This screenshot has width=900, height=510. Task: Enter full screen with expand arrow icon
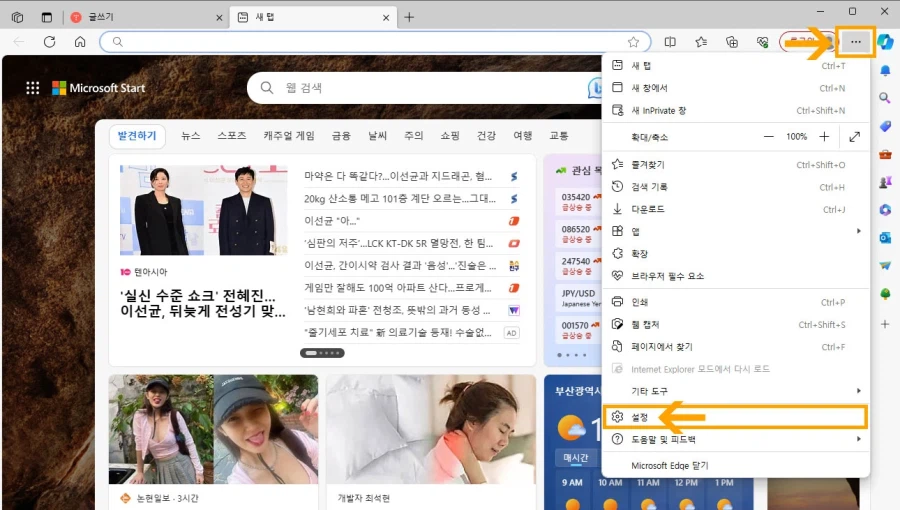click(x=855, y=137)
